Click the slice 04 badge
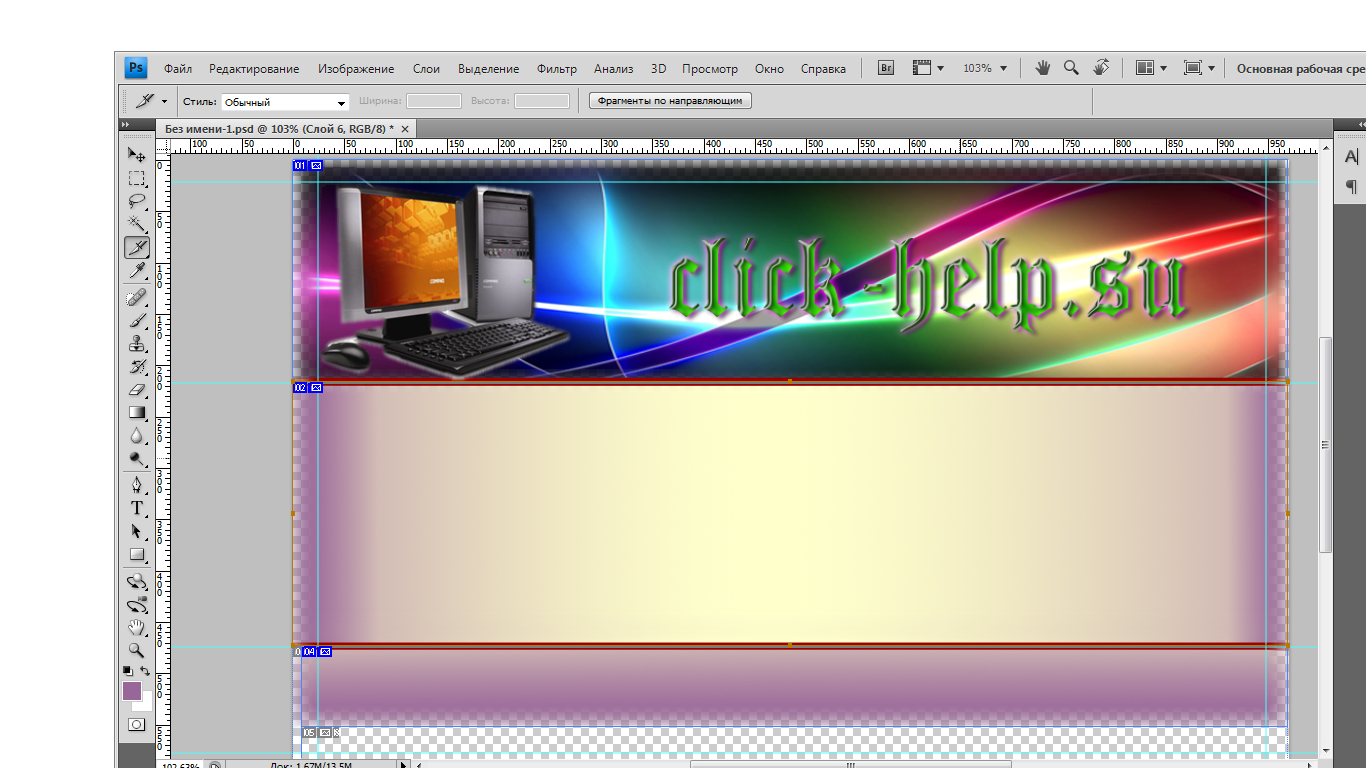Viewport: 1366px width, 768px height. pyautogui.click(x=309, y=652)
